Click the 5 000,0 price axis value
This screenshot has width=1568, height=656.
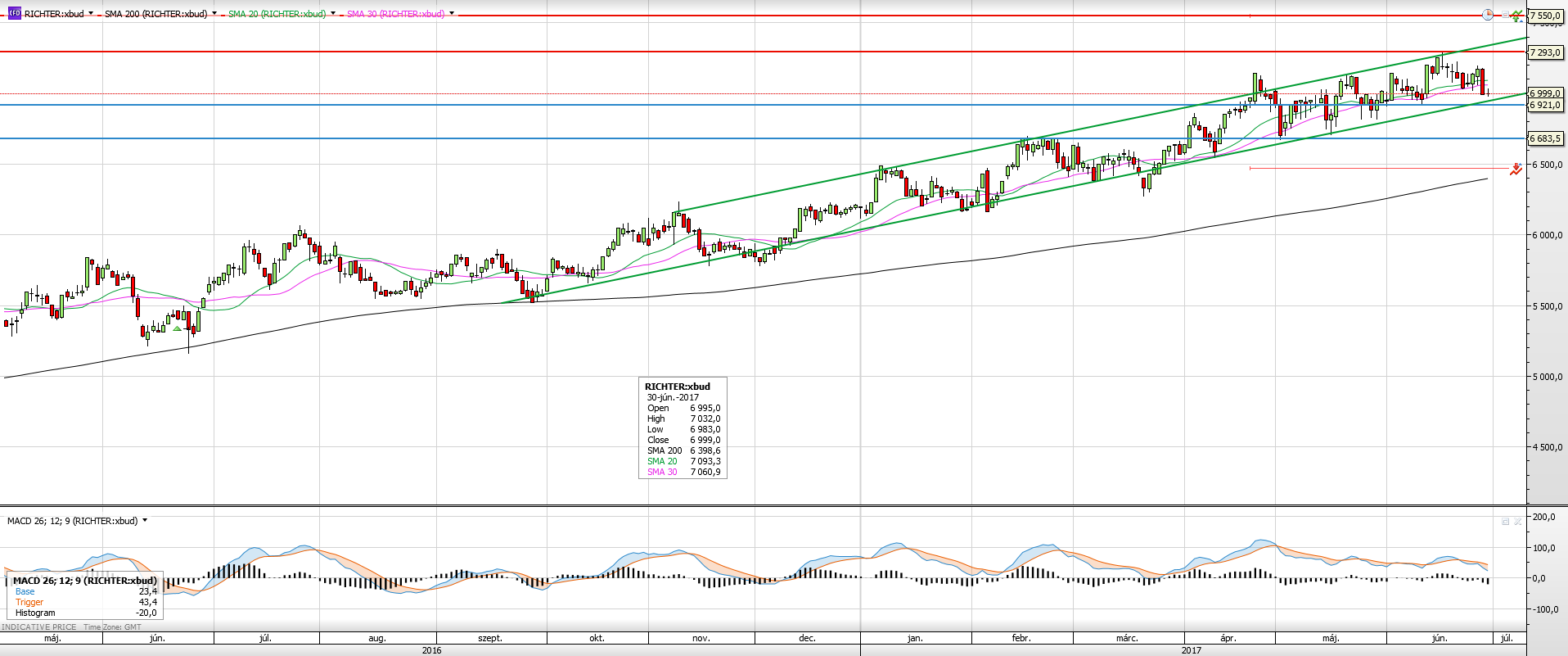[1548, 377]
